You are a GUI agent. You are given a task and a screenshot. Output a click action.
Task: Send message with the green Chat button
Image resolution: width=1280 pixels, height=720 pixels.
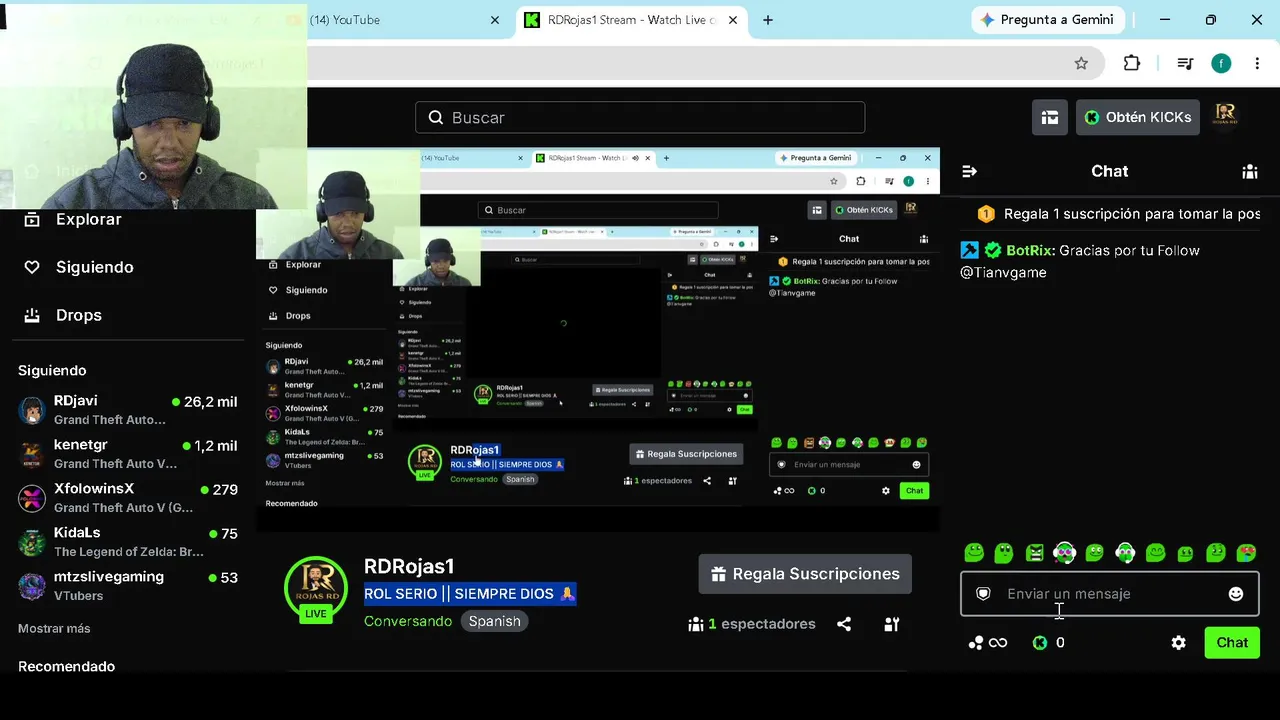1232,643
